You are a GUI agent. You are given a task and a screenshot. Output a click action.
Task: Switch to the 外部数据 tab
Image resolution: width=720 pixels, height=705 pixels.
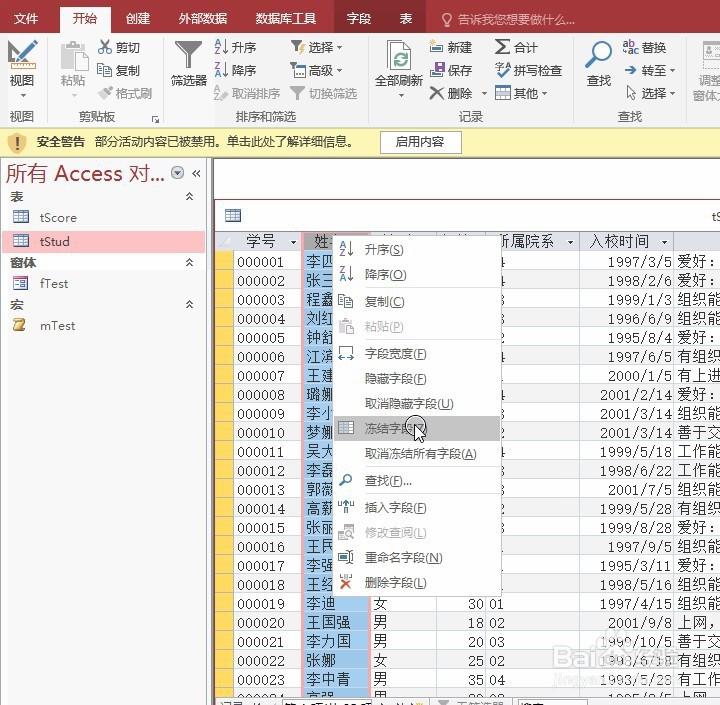pyautogui.click(x=203, y=19)
